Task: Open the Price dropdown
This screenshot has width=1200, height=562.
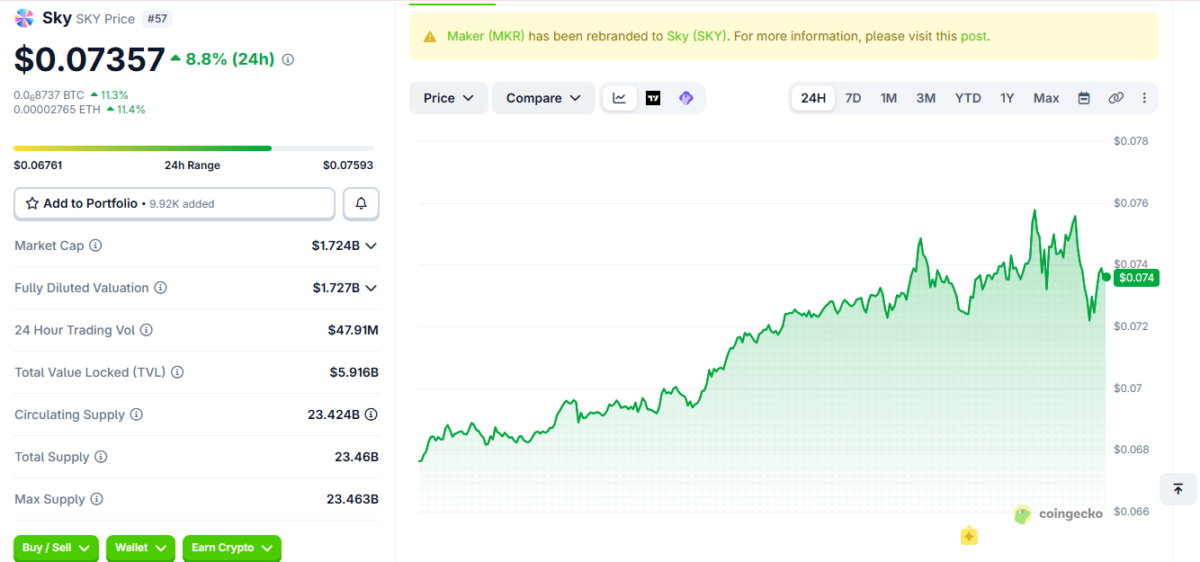Action: pyautogui.click(x=449, y=98)
